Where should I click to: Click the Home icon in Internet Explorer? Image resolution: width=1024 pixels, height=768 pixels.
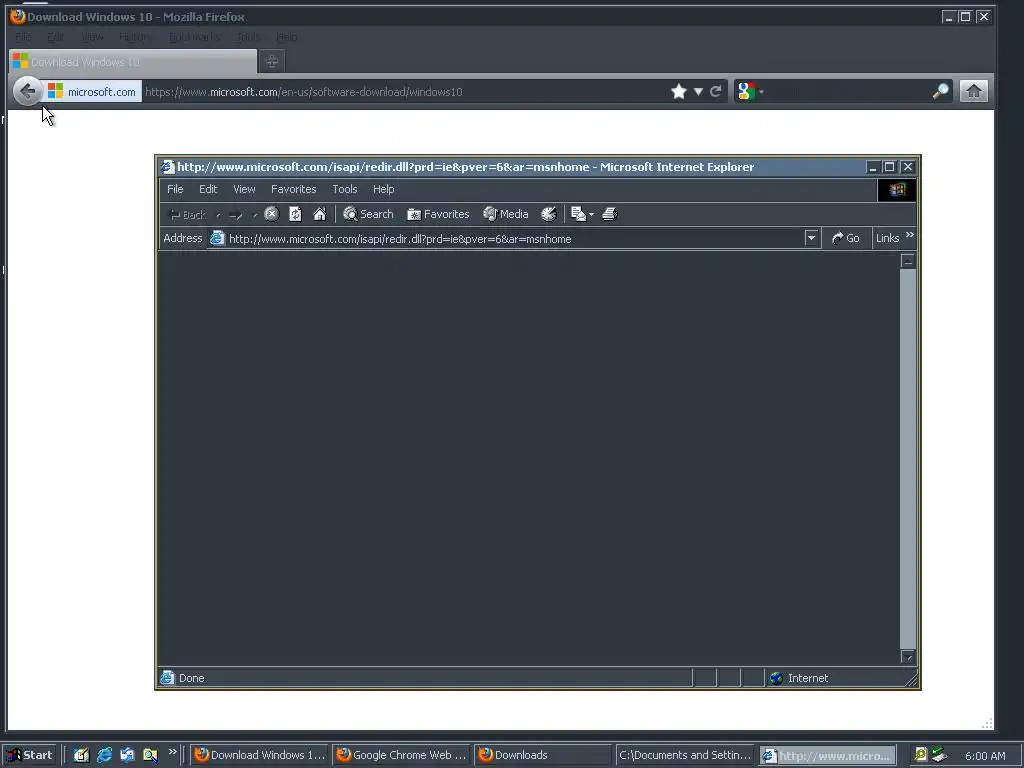[319, 214]
